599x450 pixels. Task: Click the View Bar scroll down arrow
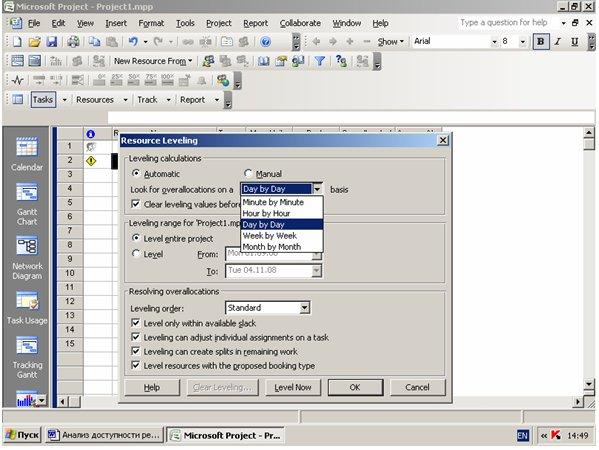tap(41, 400)
